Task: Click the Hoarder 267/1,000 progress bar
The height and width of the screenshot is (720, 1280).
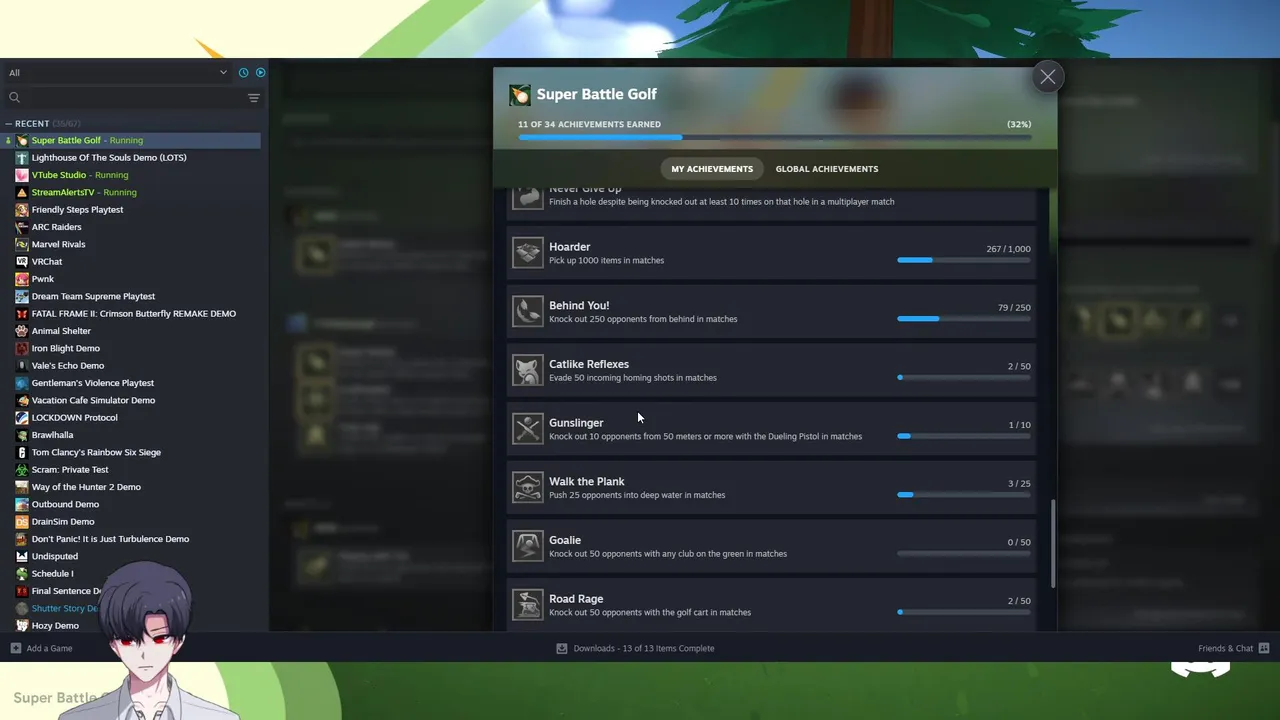Action: pos(964,260)
